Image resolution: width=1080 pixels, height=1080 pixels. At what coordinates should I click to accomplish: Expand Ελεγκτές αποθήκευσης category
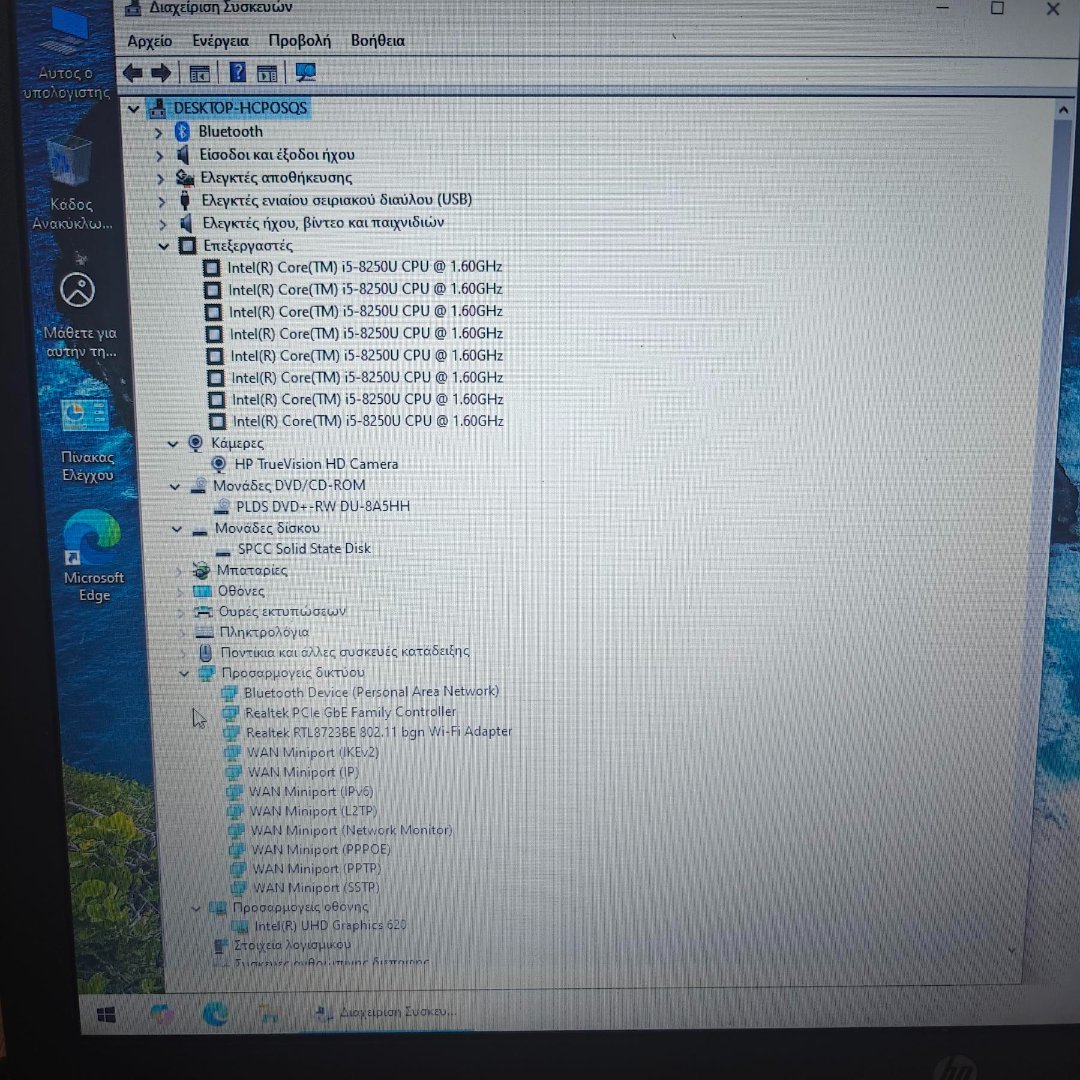[160, 179]
